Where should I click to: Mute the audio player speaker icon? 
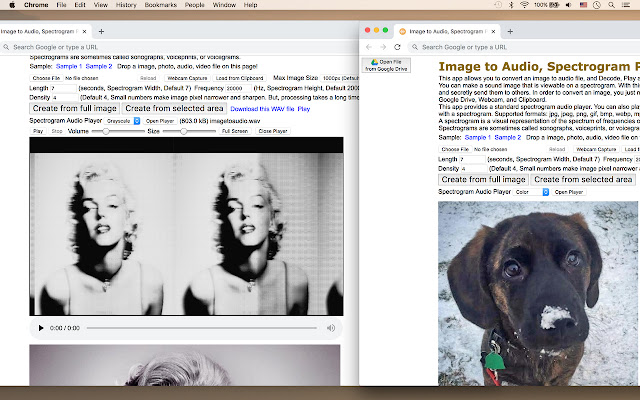point(331,328)
